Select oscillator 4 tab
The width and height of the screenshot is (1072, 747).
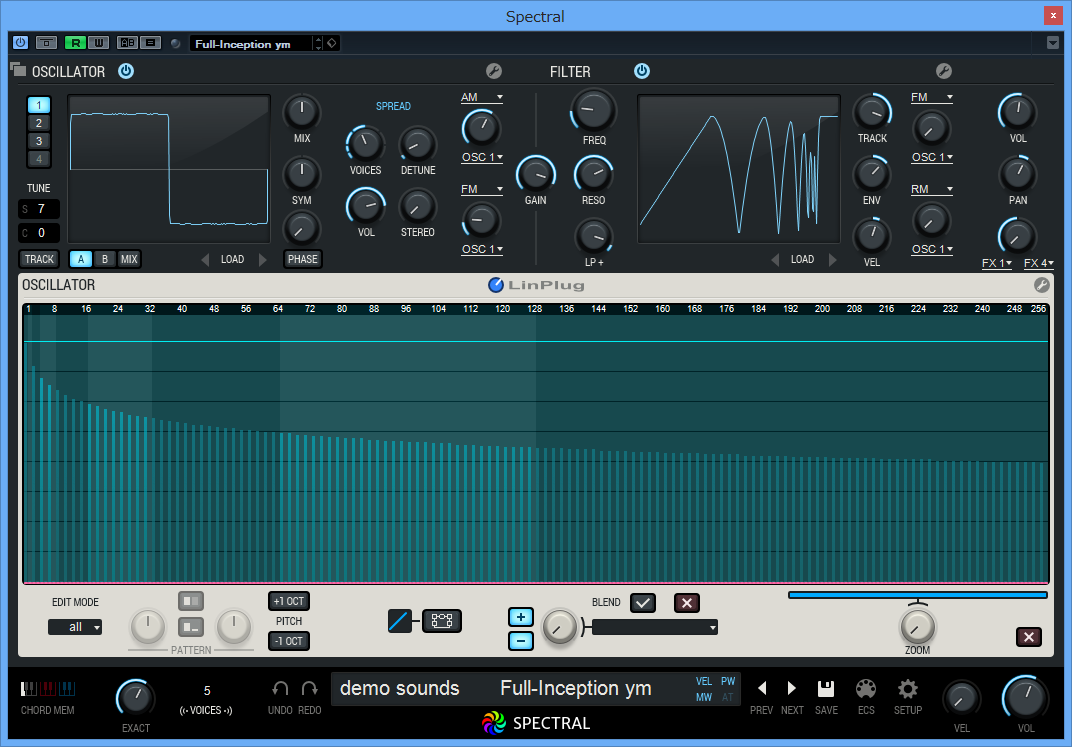39,159
